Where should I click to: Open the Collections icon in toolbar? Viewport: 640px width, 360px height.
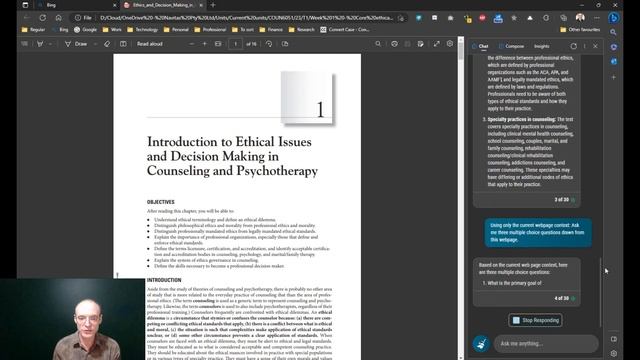563,18
